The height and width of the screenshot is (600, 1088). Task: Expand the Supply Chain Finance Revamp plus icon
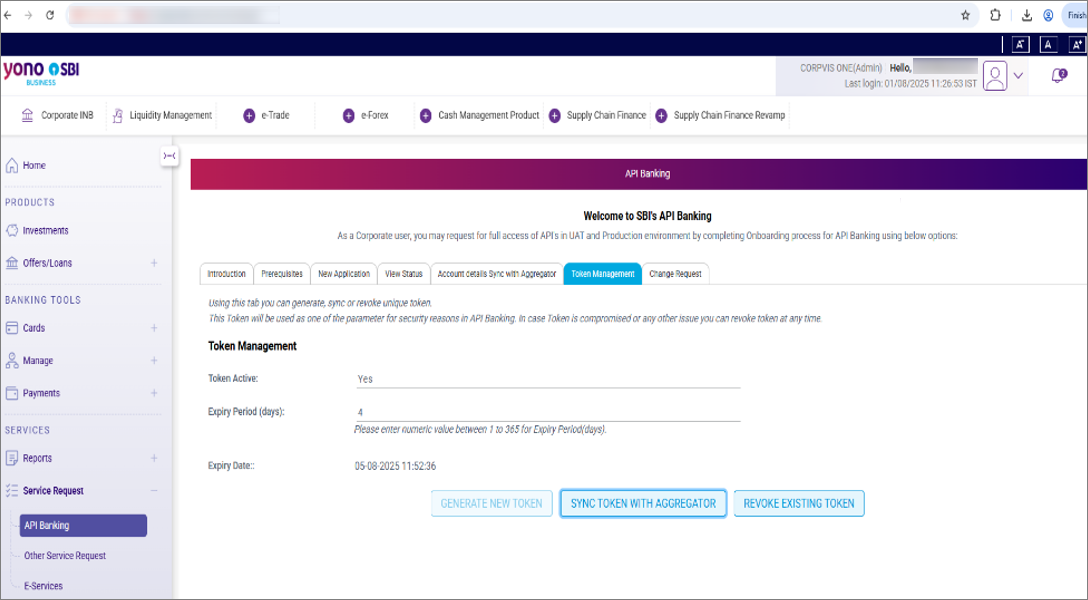pyautogui.click(x=661, y=116)
